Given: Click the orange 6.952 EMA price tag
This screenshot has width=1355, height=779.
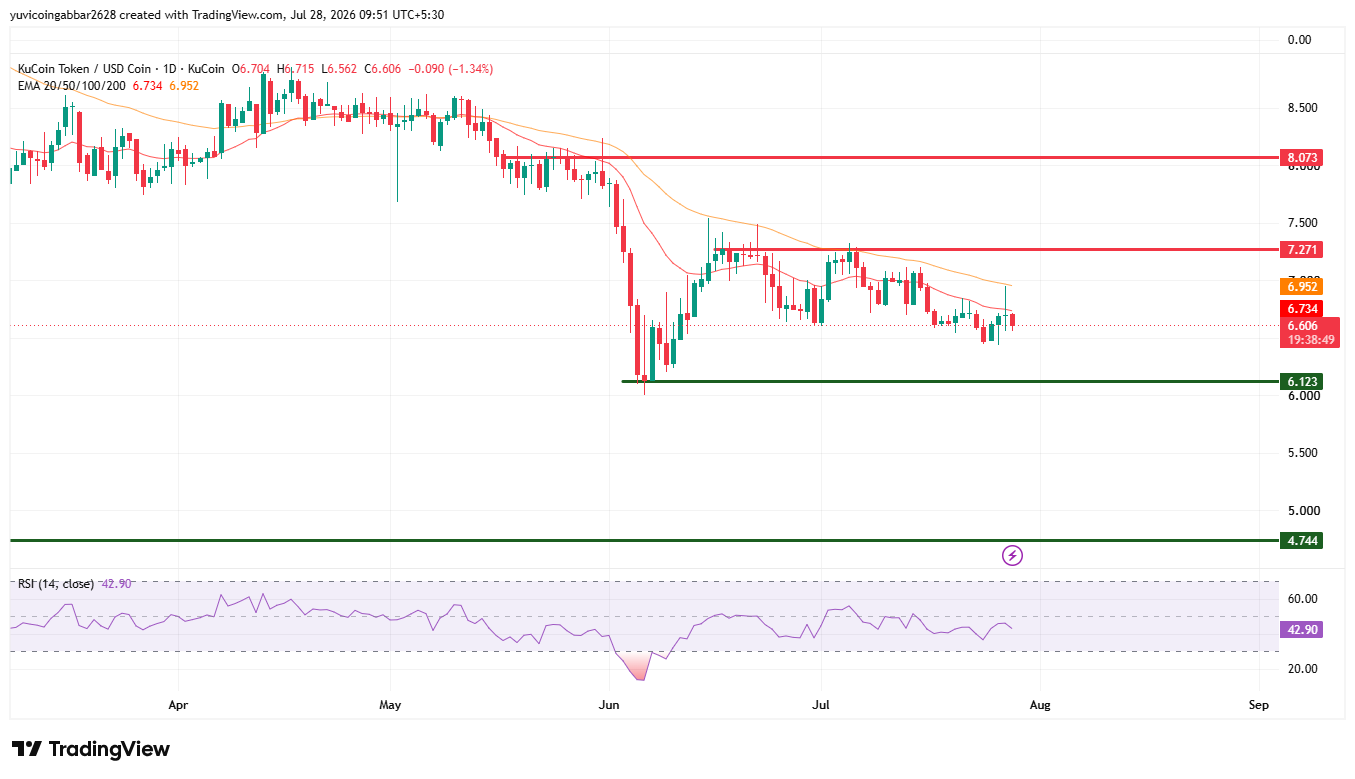Looking at the screenshot, I should pos(1303,286).
